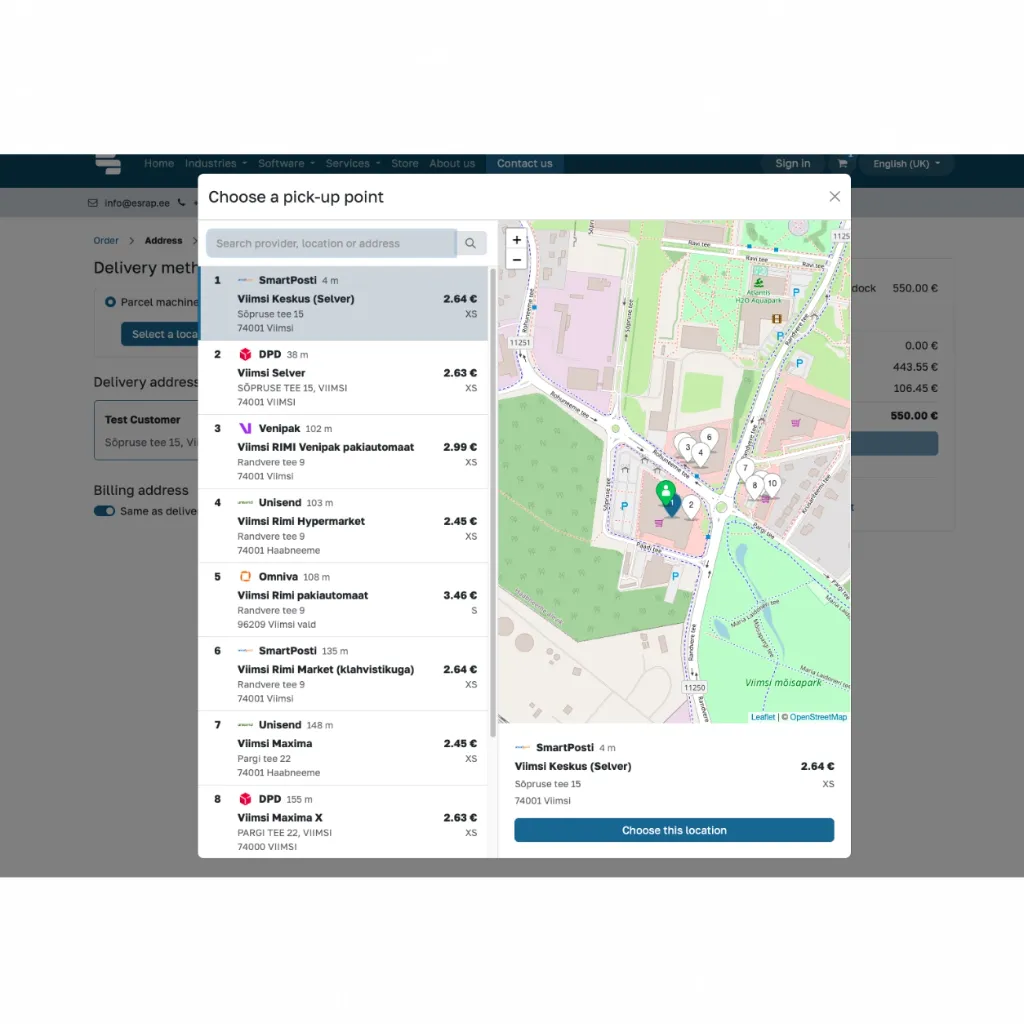Click the Venipak logo in row 3
Screen dimensions: 1024x1024
[245, 428]
